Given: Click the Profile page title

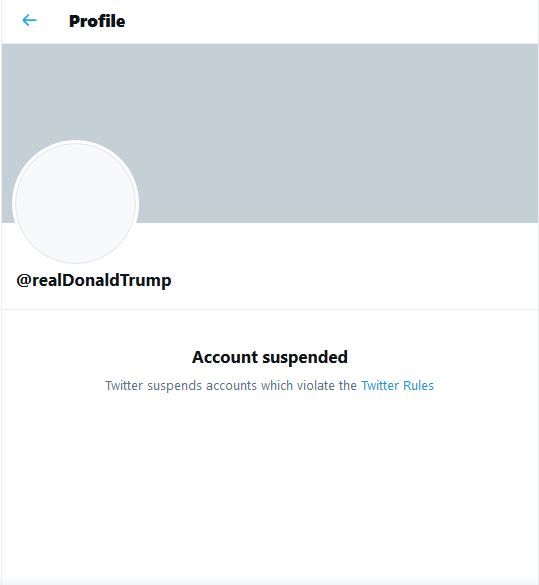Looking at the screenshot, I should coord(97,21).
